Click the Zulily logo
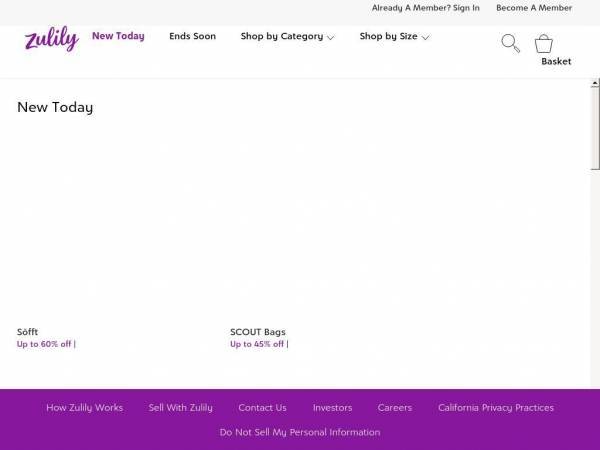The width and height of the screenshot is (600, 450). tap(52, 39)
